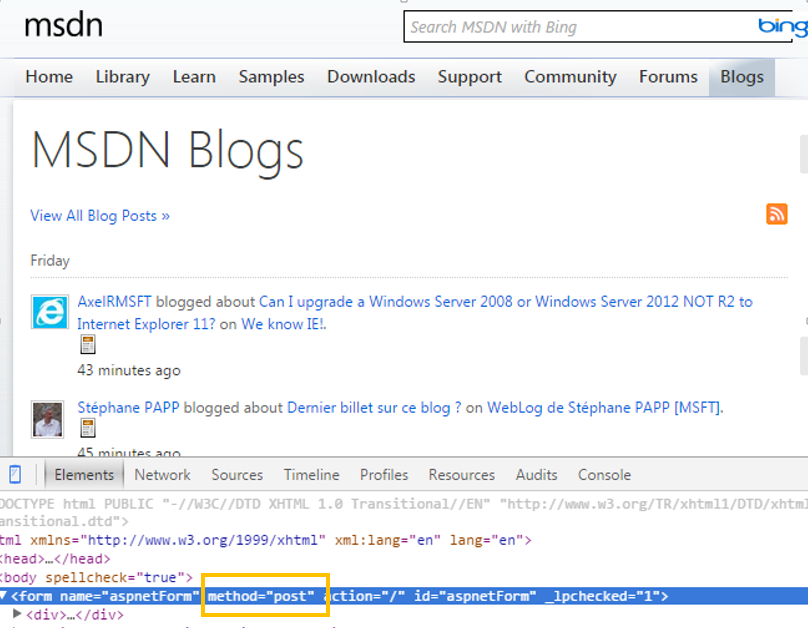
Task: Switch to the Sources tab in DevTools
Action: tap(237, 474)
